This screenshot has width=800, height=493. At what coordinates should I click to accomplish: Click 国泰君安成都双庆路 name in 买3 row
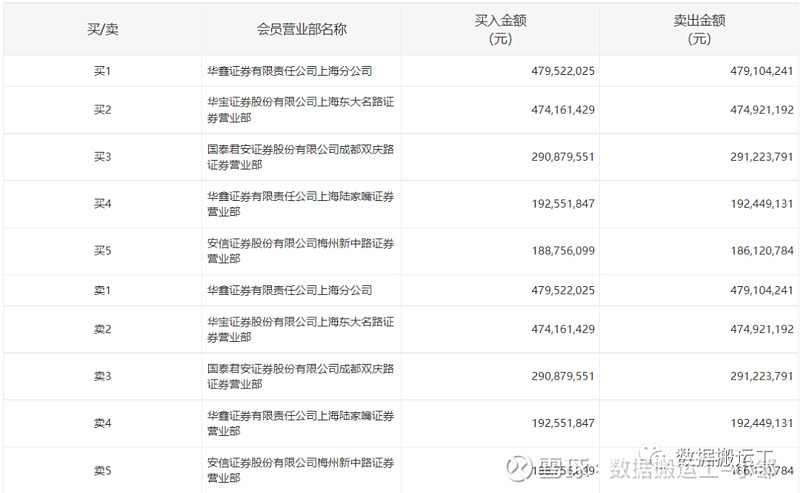(301, 157)
